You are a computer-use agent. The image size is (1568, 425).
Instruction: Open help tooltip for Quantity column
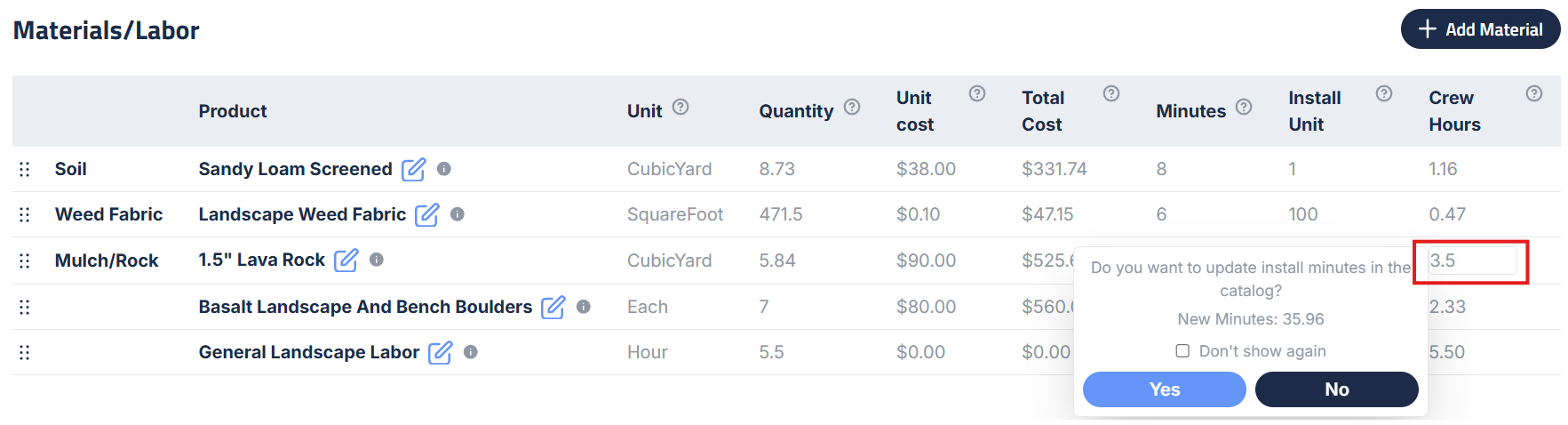tap(852, 108)
